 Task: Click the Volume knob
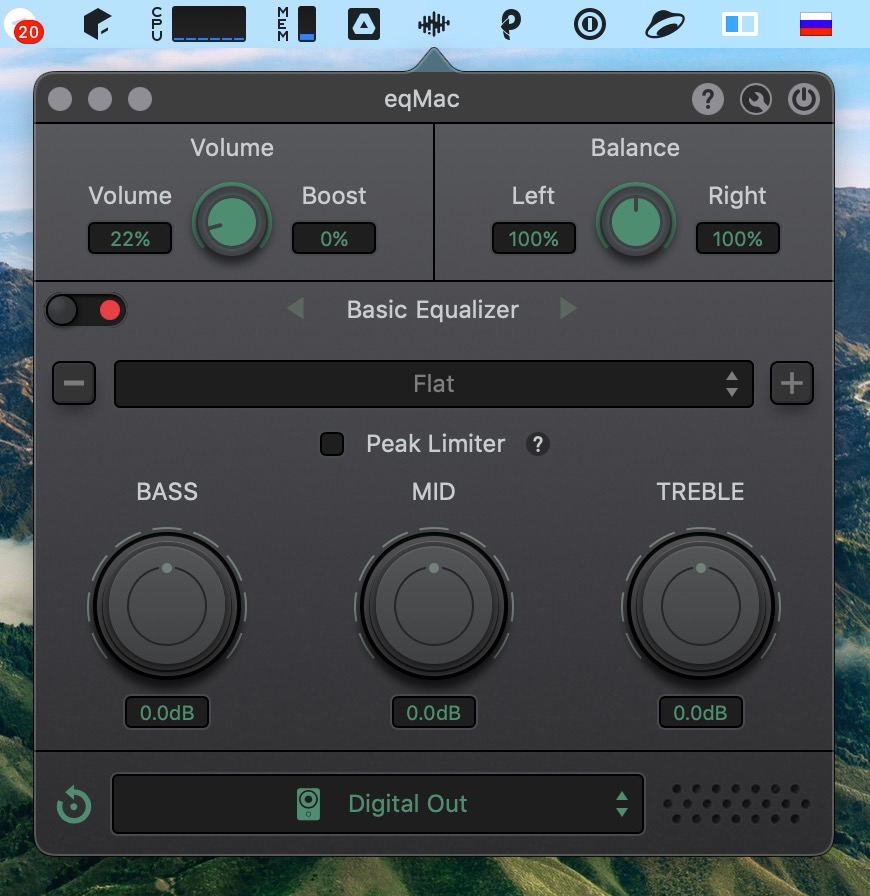pos(232,223)
